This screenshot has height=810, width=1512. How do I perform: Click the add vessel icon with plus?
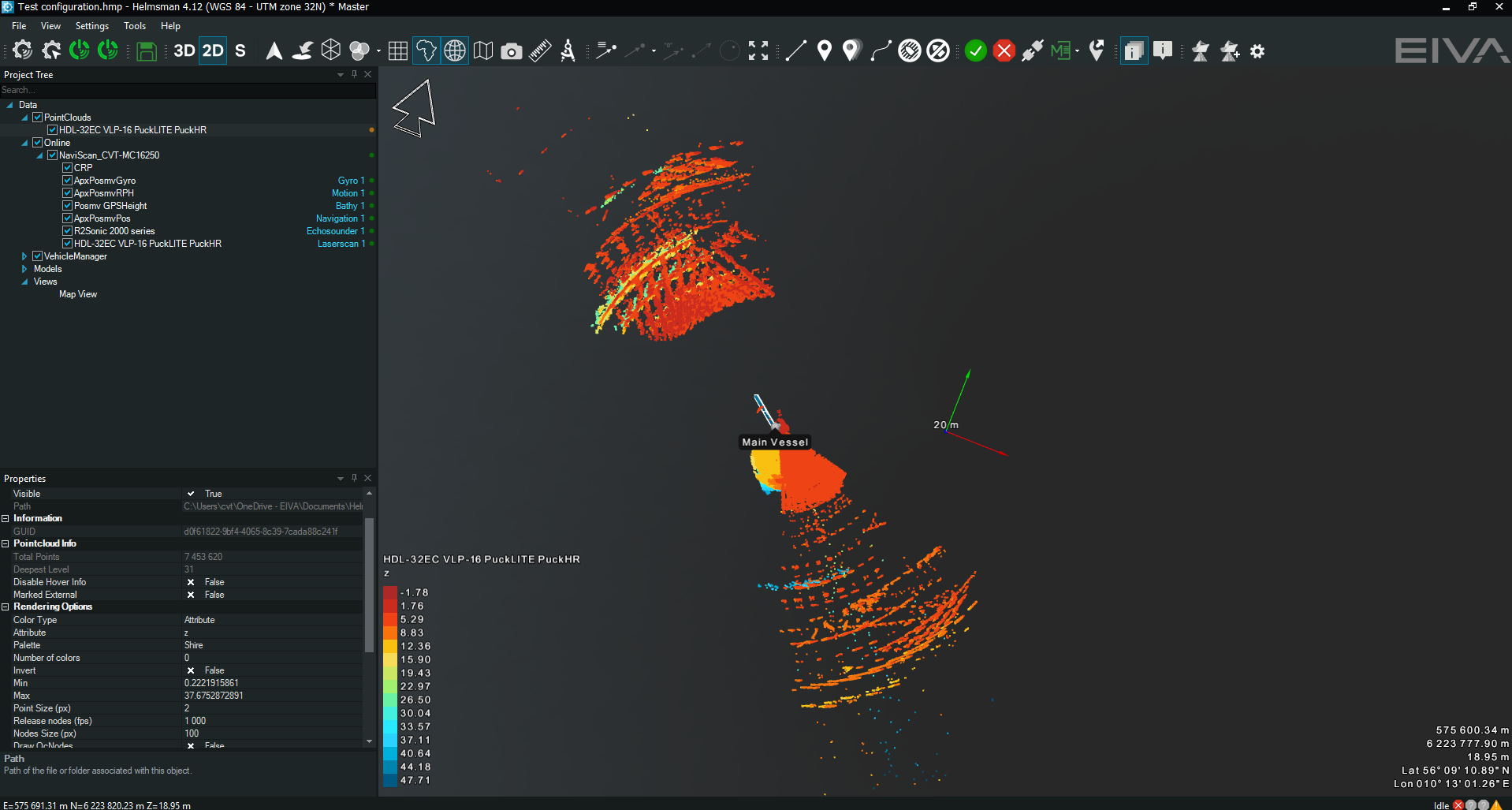click(1230, 51)
